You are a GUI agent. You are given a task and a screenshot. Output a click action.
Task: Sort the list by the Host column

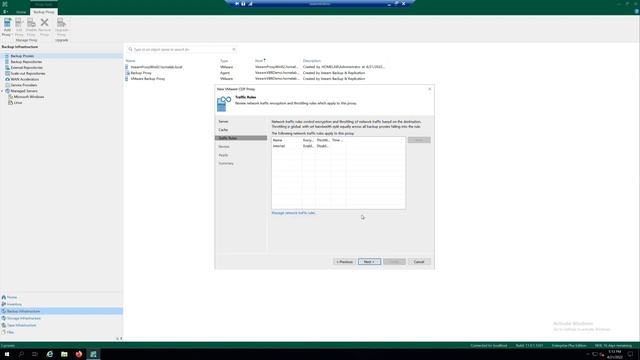click(259, 60)
